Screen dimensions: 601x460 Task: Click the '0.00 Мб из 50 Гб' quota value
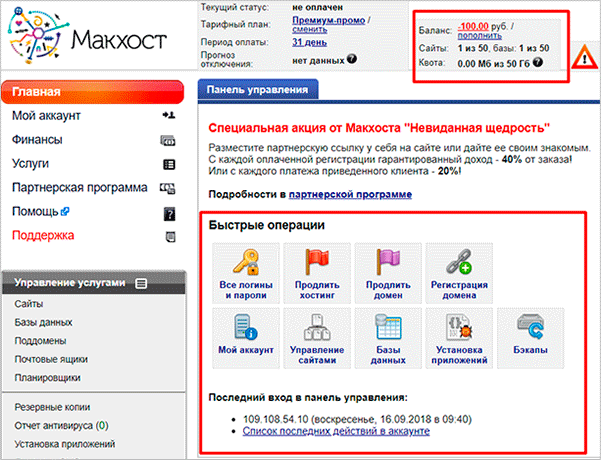coord(494,63)
